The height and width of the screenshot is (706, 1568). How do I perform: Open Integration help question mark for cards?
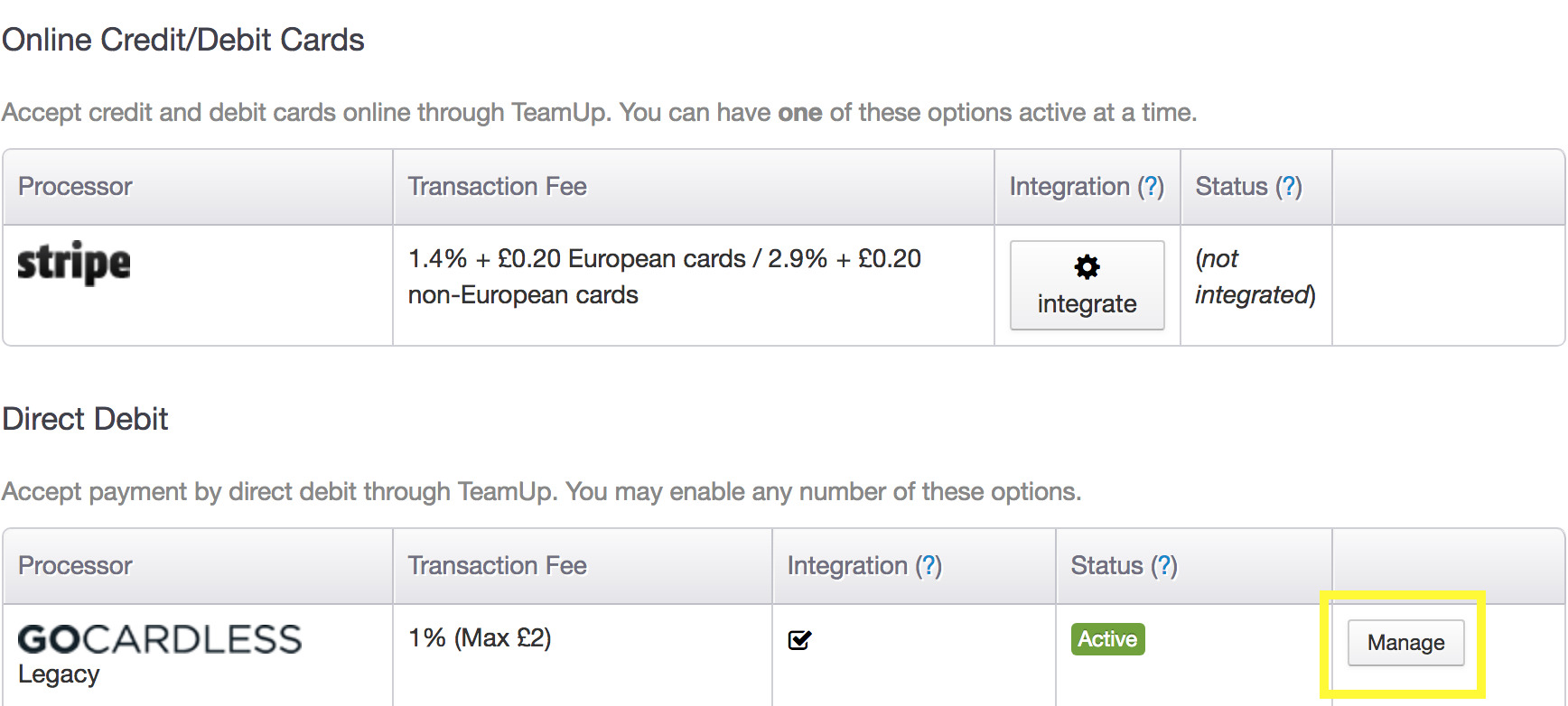pyautogui.click(x=1151, y=186)
